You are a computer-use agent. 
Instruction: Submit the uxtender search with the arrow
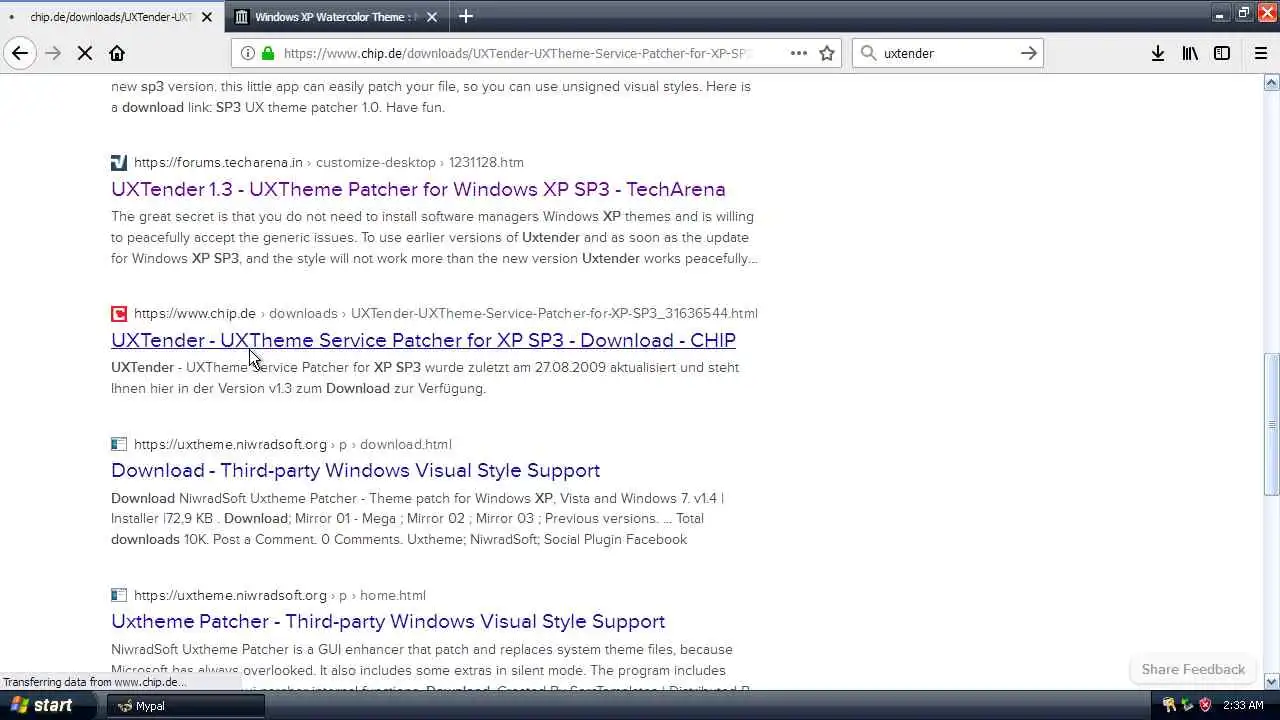click(1029, 53)
